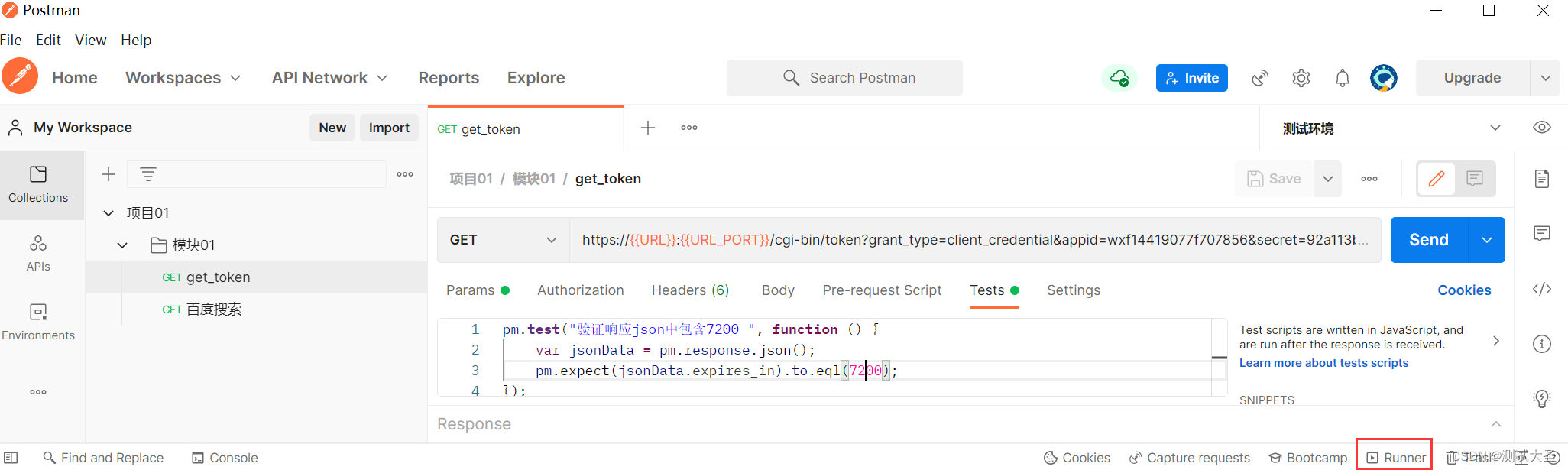Open Send options dropdown arrow
The height and width of the screenshot is (470, 1568).
1487,240
